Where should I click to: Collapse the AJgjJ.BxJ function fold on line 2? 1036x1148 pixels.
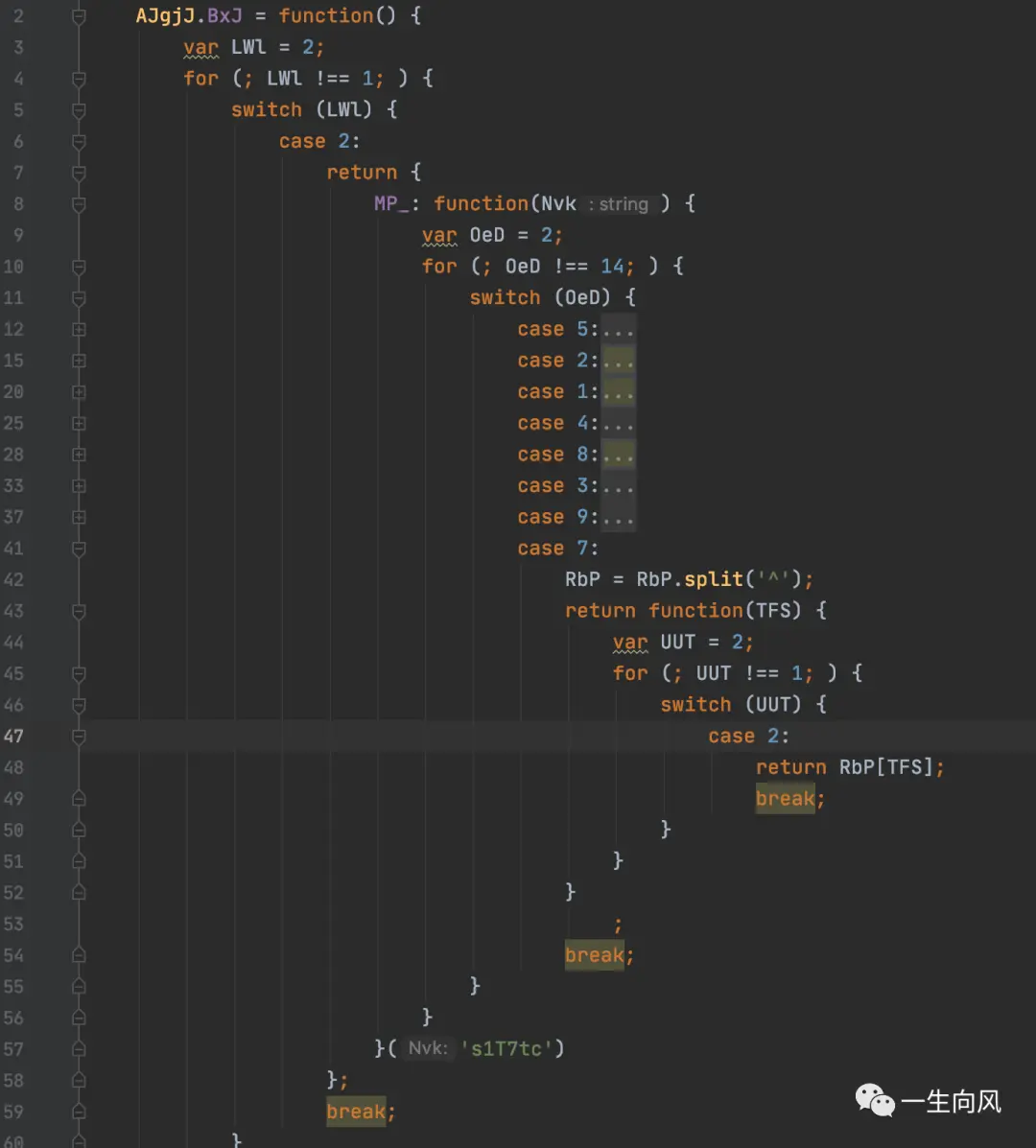(x=79, y=16)
